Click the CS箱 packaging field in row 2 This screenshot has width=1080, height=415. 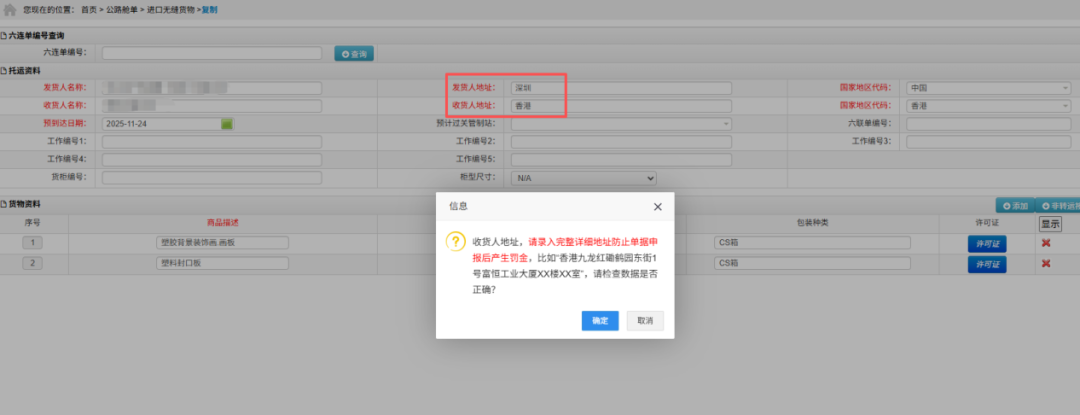coord(812,264)
